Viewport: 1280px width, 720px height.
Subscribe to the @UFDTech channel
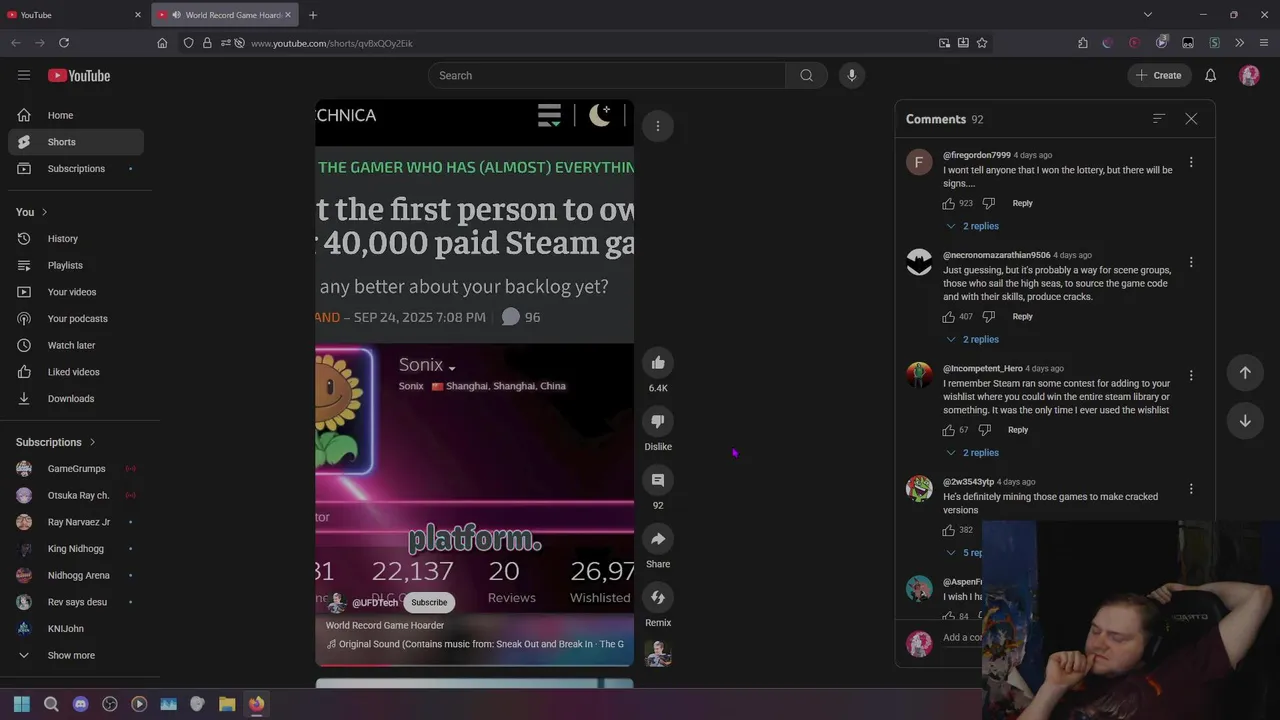coord(429,602)
